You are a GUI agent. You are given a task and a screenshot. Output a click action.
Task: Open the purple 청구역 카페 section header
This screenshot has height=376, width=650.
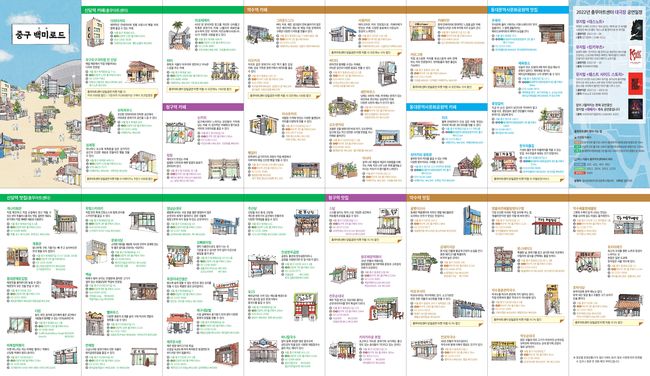click(203, 107)
